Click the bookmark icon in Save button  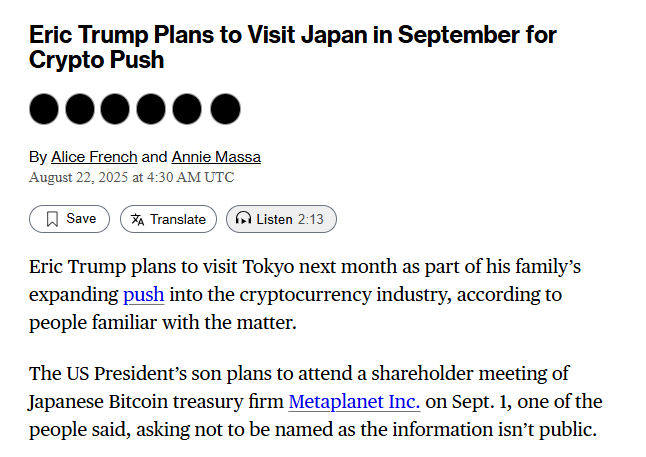click(52, 219)
